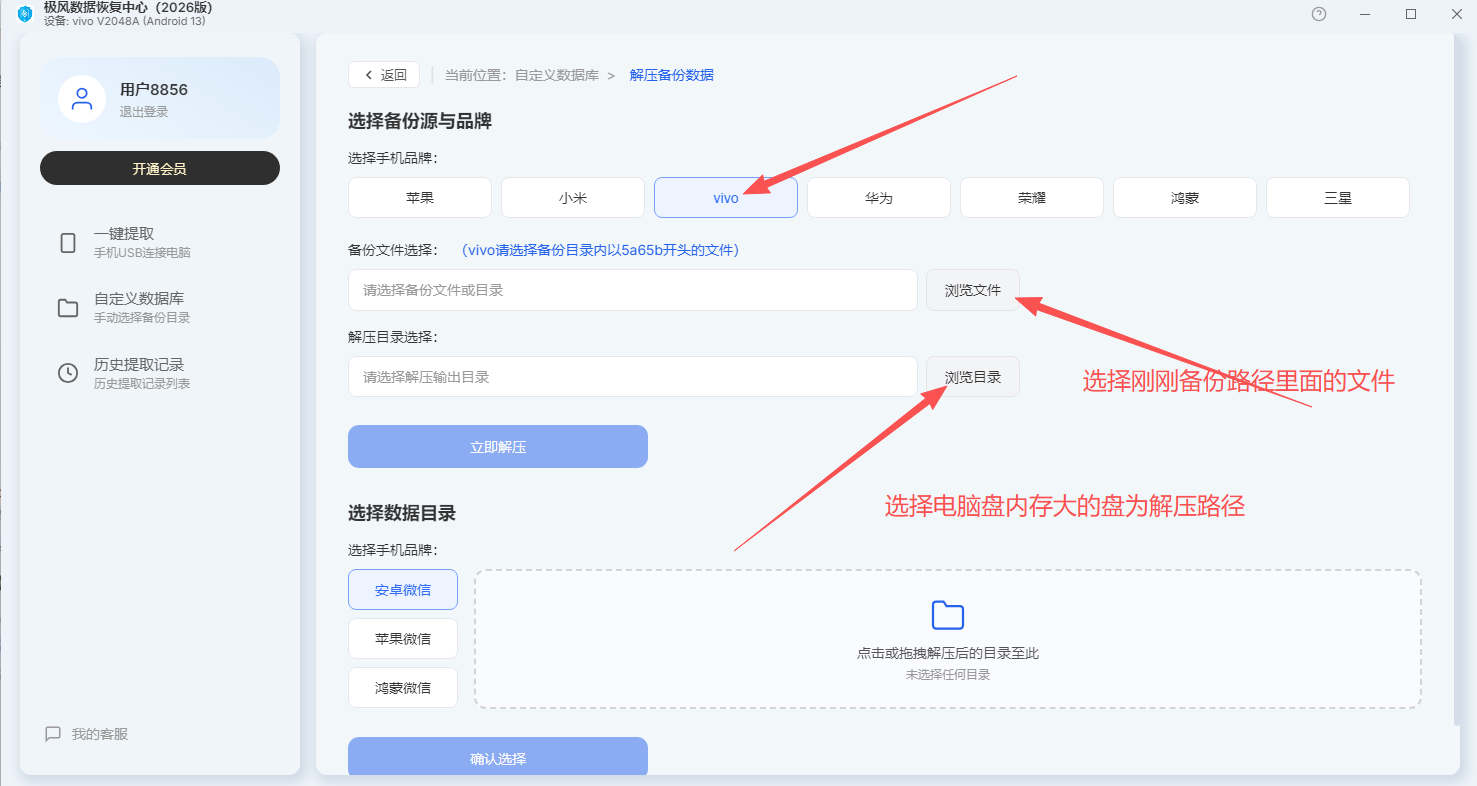Image resolution: width=1477 pixels, height=786 pixels.
Task: Go back using the 返回 button
Action: (x=384, y=75)
